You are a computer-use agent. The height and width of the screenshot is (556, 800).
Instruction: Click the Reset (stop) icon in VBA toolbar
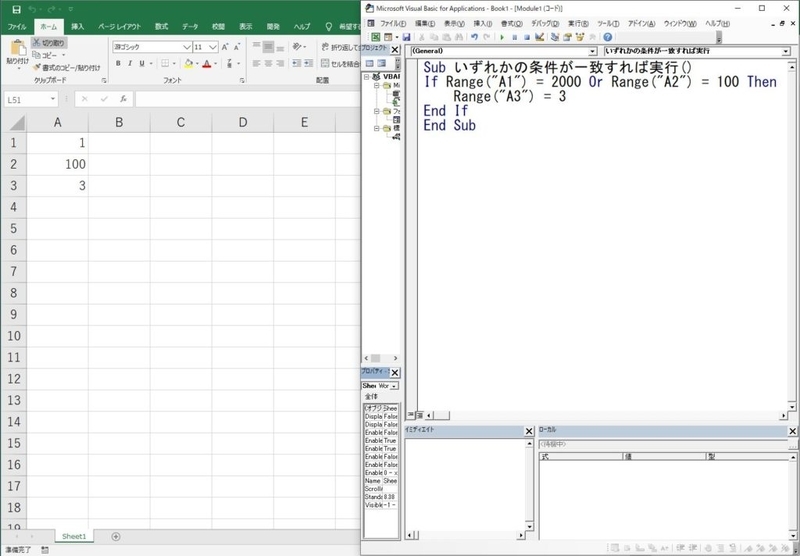point(527,37)
